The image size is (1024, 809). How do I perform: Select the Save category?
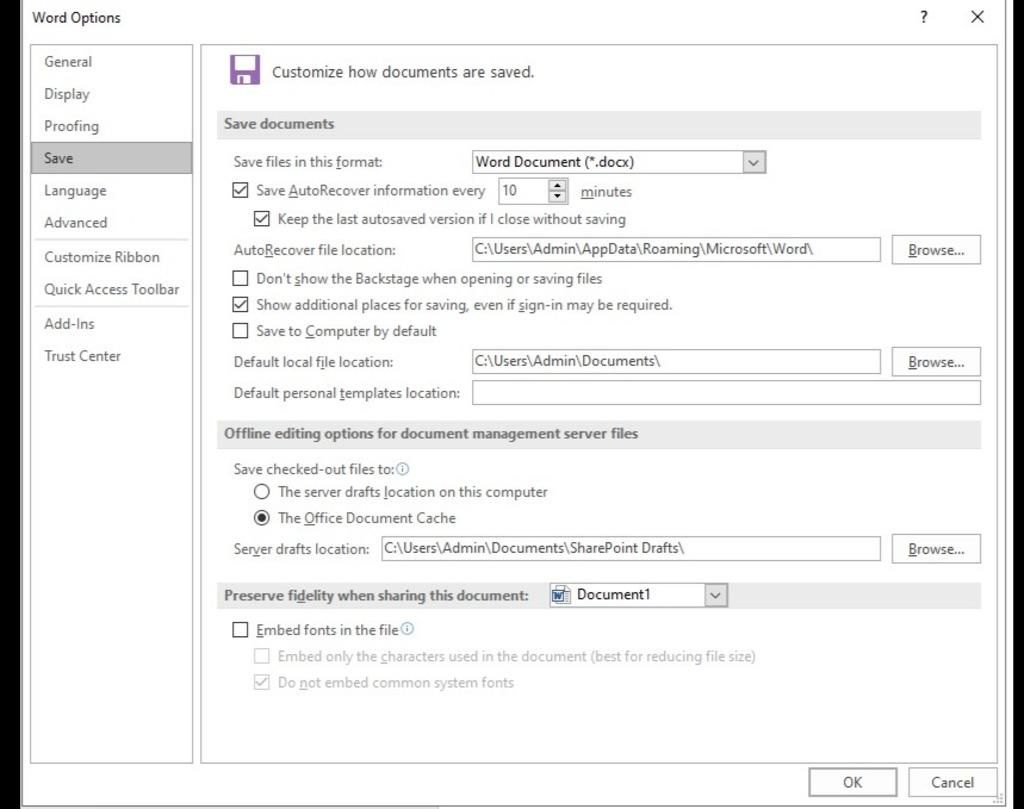(112, 158)
